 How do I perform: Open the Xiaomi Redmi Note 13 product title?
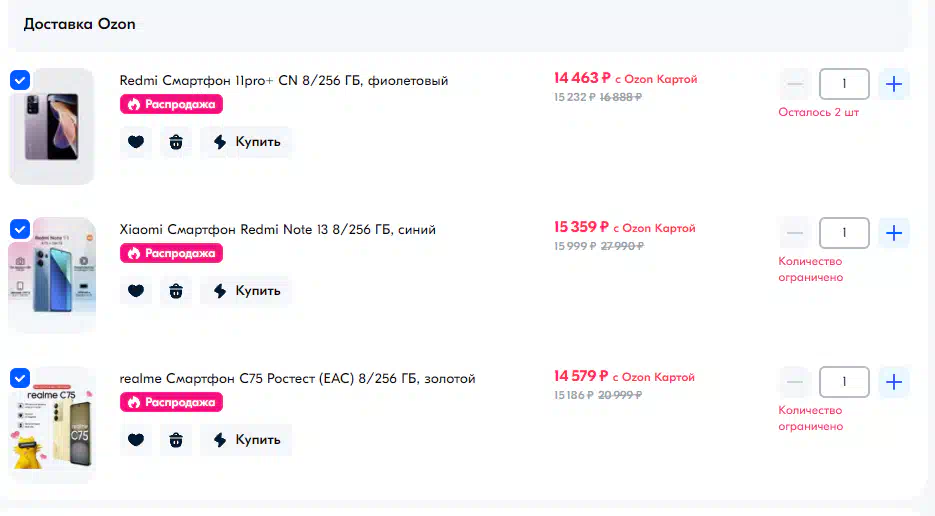click(277, 230)
